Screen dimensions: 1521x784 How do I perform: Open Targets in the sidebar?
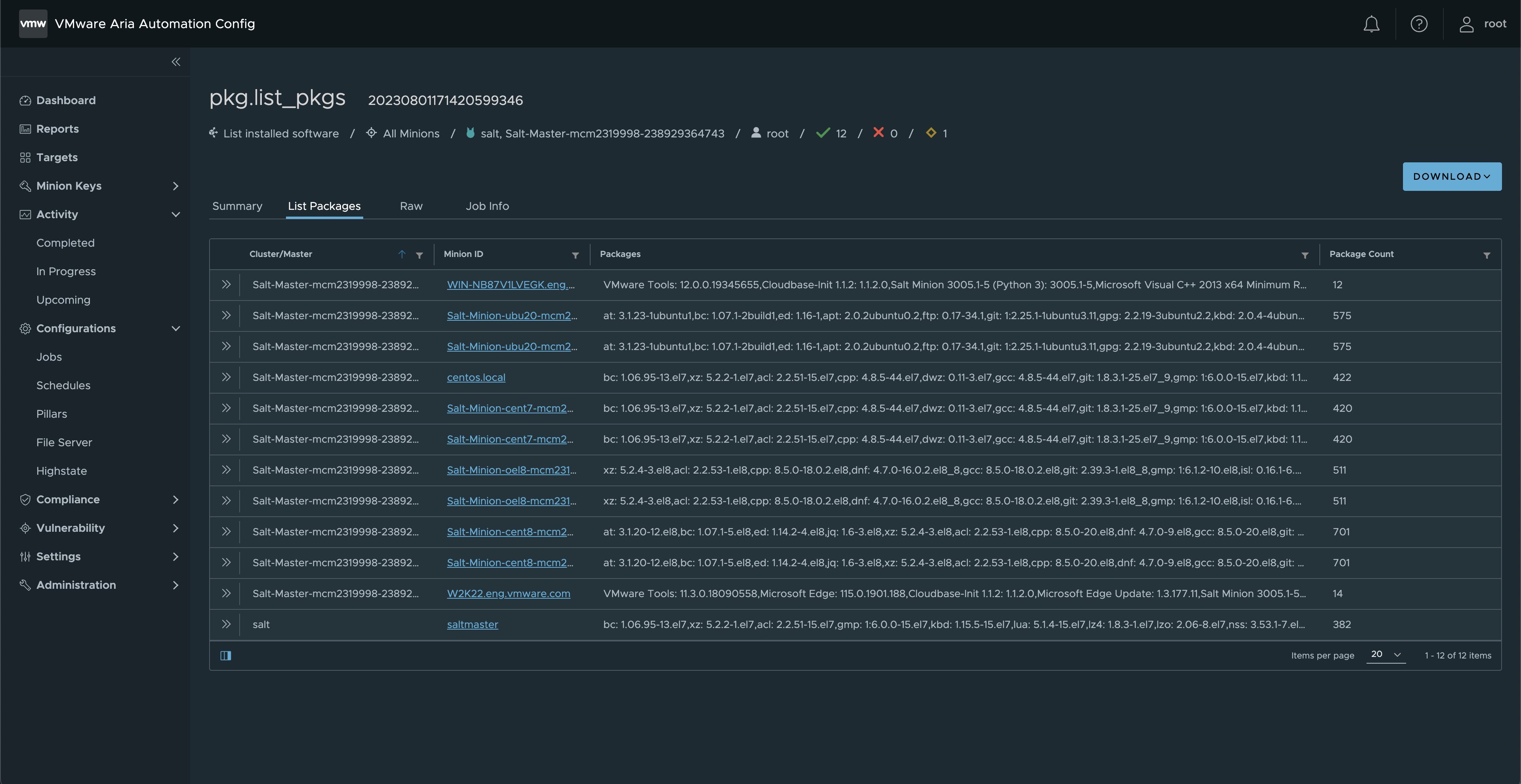57,157
